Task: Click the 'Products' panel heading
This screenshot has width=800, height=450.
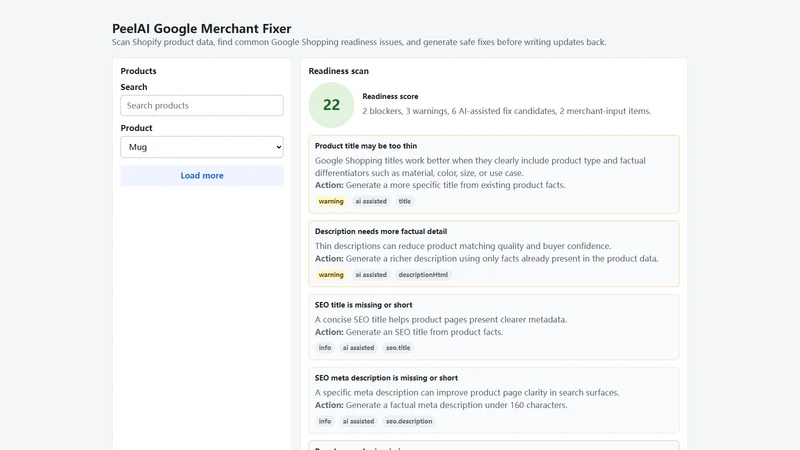Action: (138, 71)
